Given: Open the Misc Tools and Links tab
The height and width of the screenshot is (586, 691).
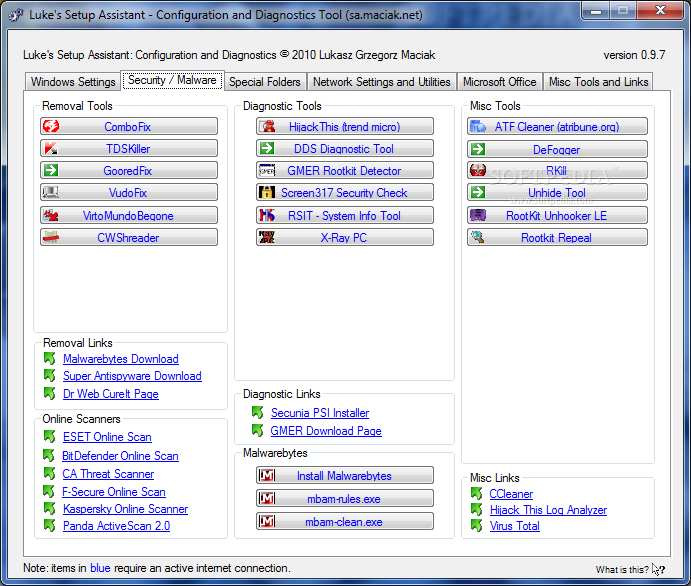Looking at the screenshot, I should coord(598,82).
